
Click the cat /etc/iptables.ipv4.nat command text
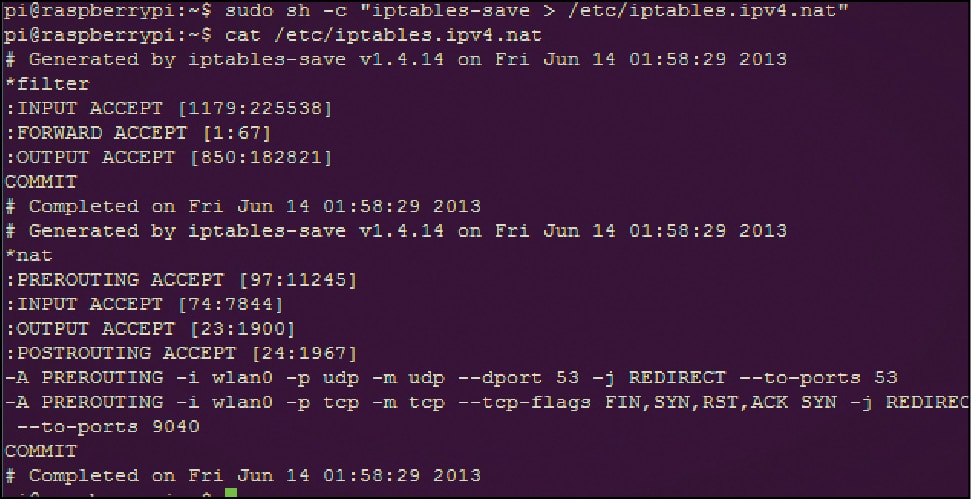[x=372, y=35]
